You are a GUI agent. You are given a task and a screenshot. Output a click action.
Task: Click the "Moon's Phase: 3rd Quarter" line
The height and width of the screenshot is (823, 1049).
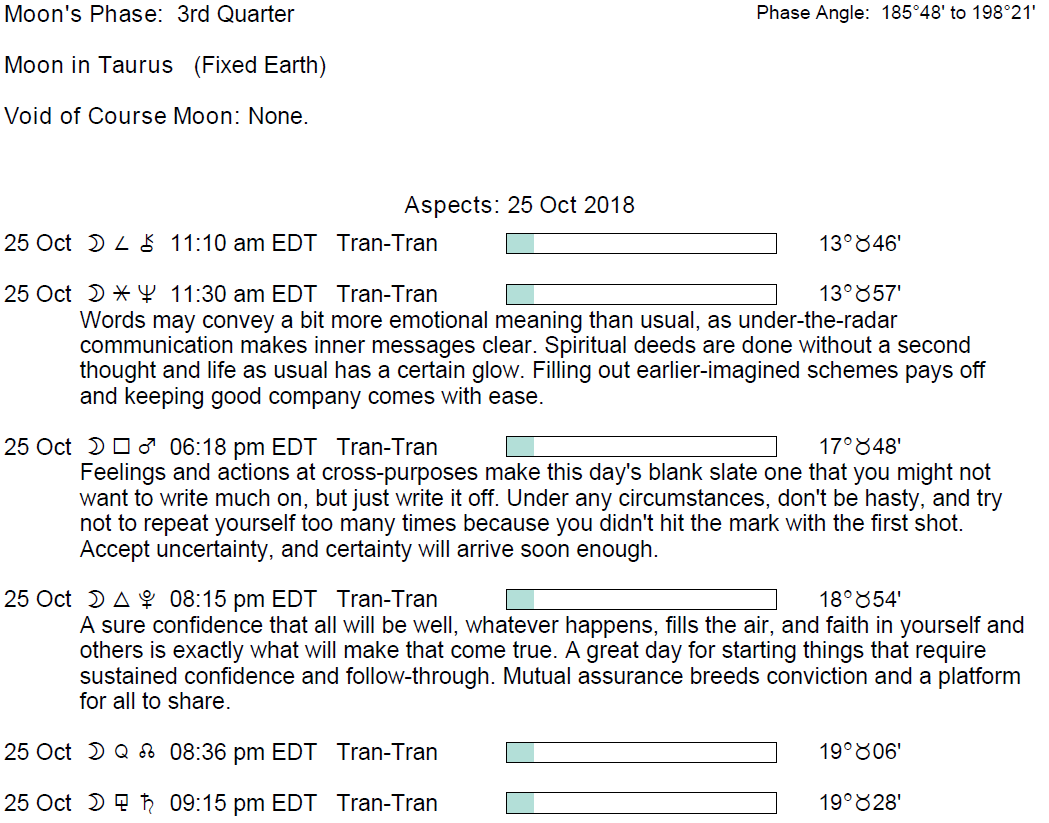[150, 15]
